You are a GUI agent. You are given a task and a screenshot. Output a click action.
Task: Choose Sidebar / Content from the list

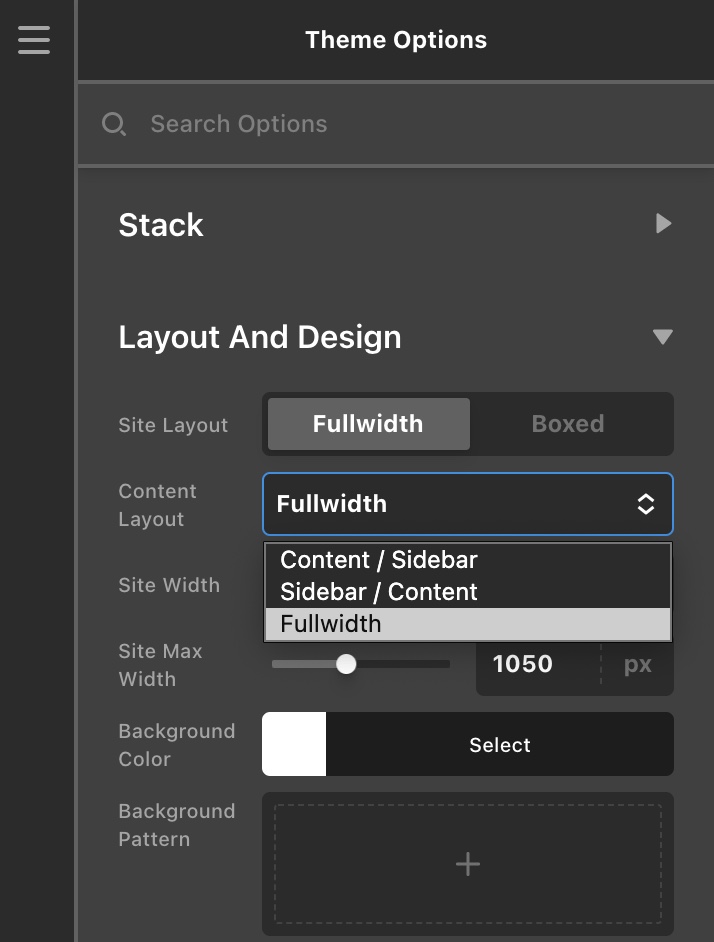tap(378, 592)
